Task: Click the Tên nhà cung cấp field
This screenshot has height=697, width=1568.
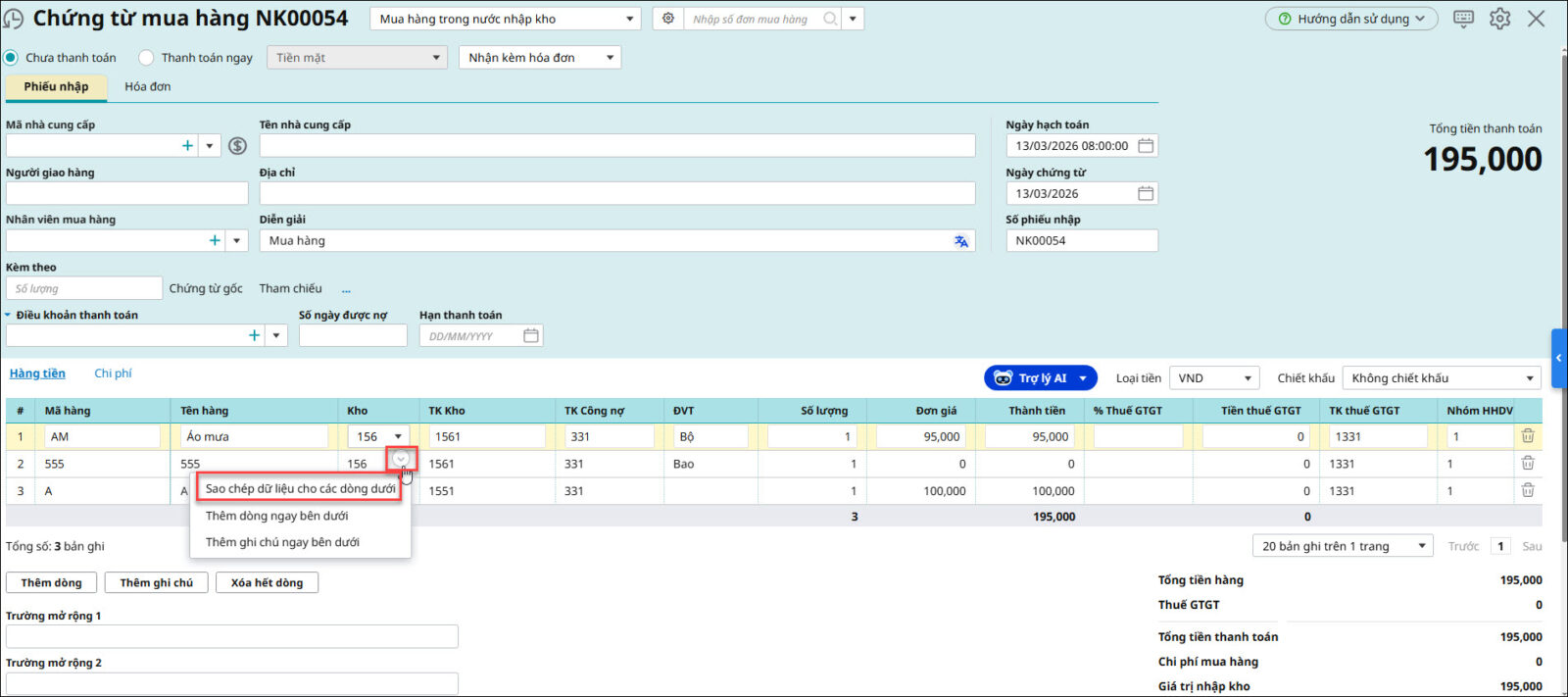Action: [x=616, y=146]
